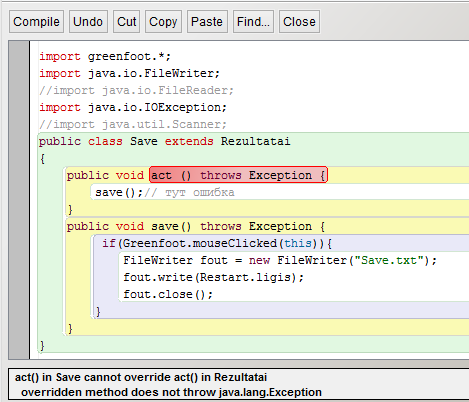
Task: Undo the last edit
Action: click(88, 22)
